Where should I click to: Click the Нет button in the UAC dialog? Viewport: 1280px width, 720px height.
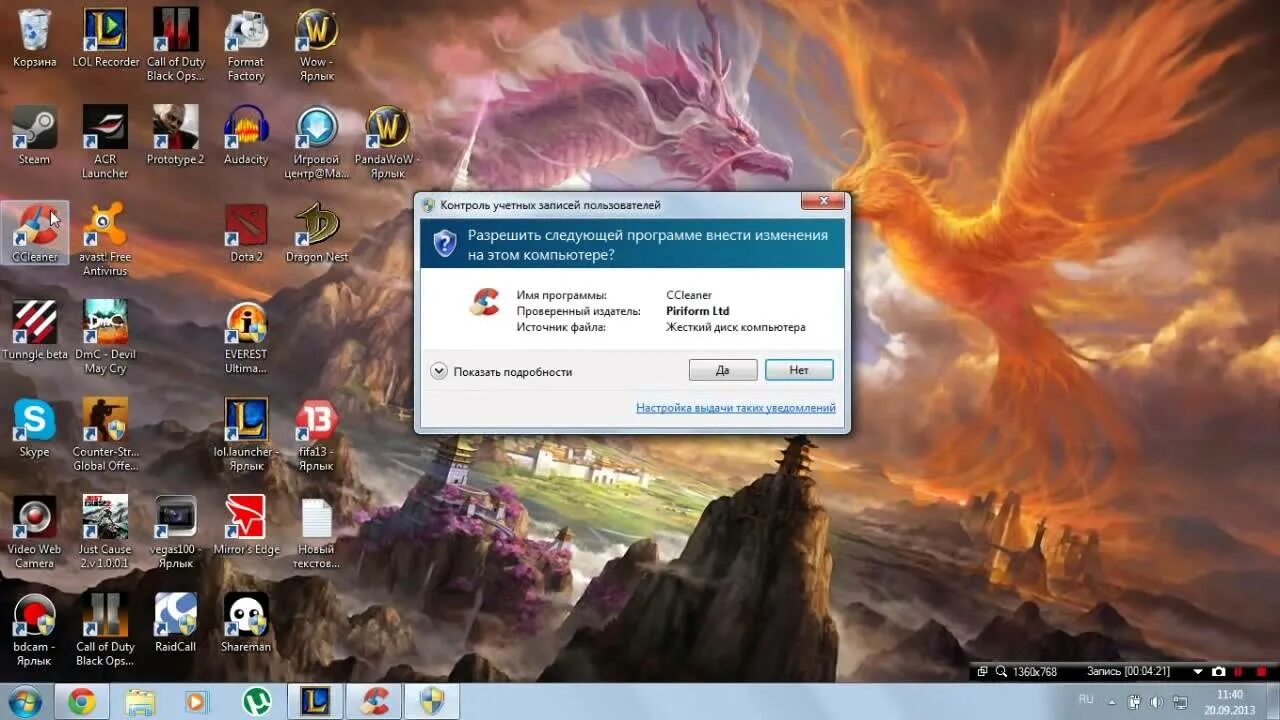pyautogui.click(x=799, y=370)
